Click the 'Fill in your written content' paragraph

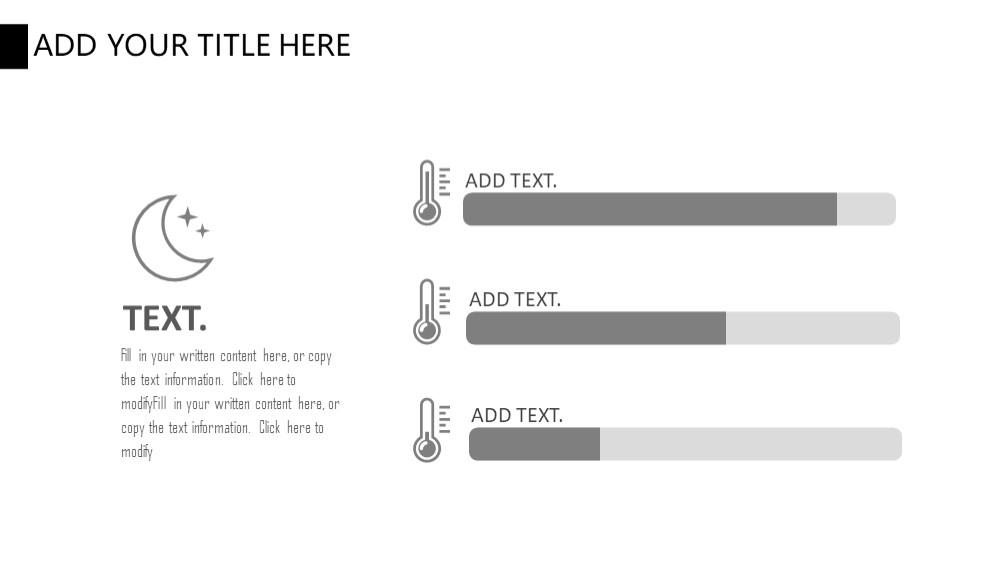pos(230,403)
